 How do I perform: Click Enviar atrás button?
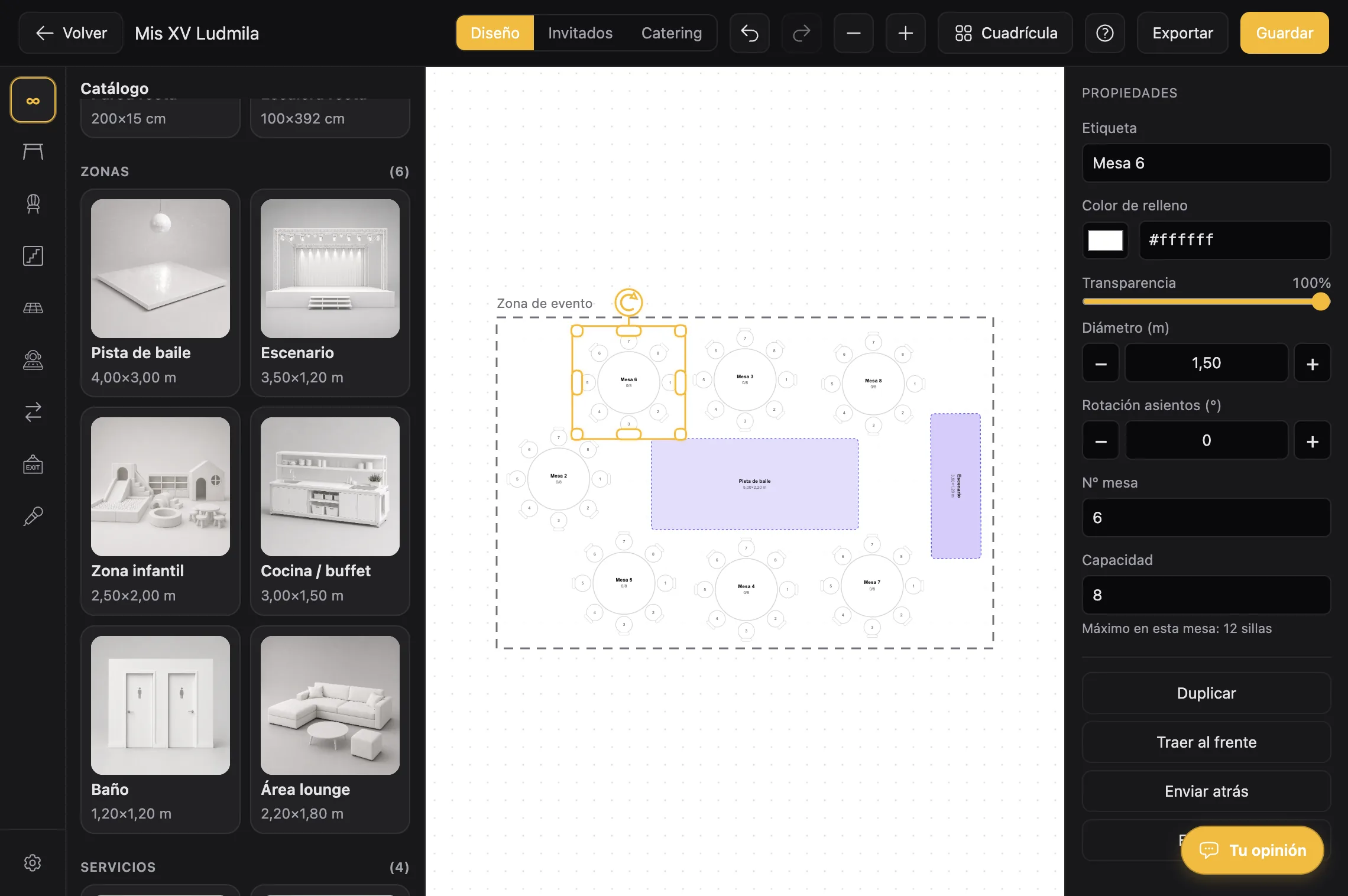(x=1207, y=791)
